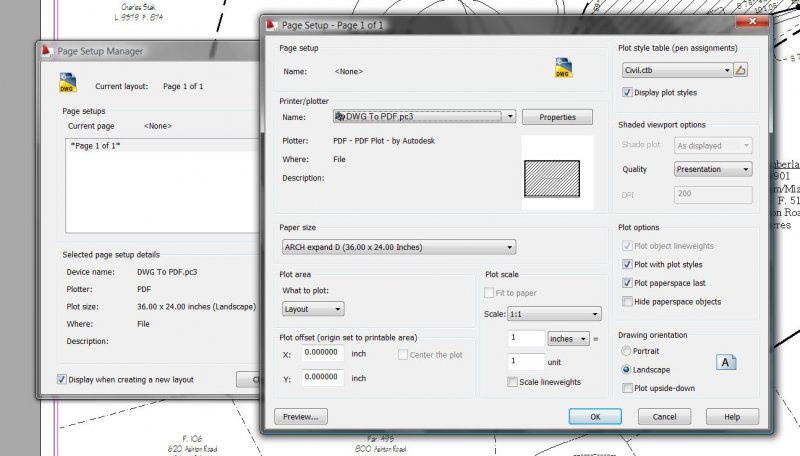This screenshot has width=800, height=456.
Task: Click the Help button
Action: click(732, 417)
